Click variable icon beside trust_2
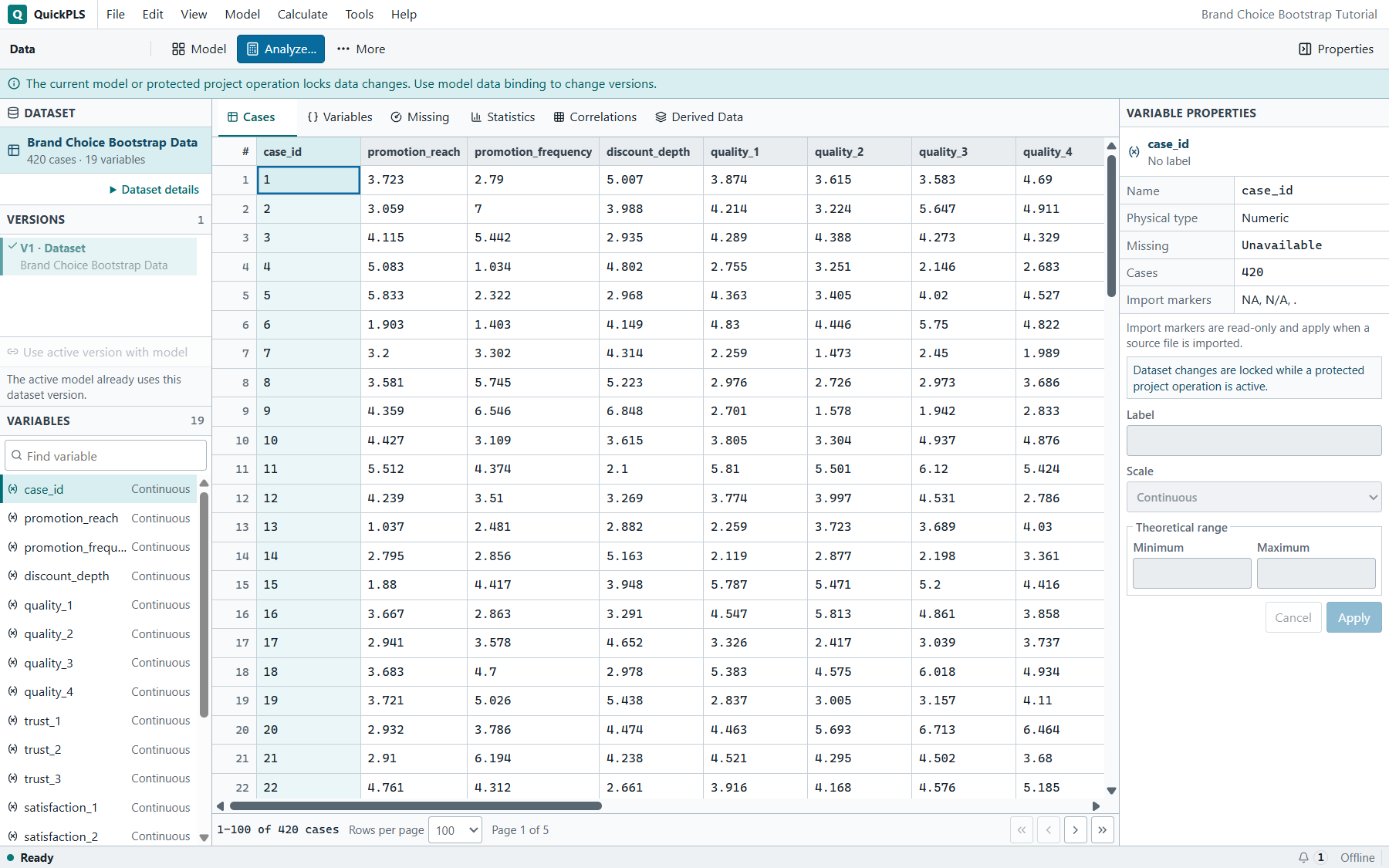Image resolution: width=1389 pixels, height=868 pixels. click(13, 749)
